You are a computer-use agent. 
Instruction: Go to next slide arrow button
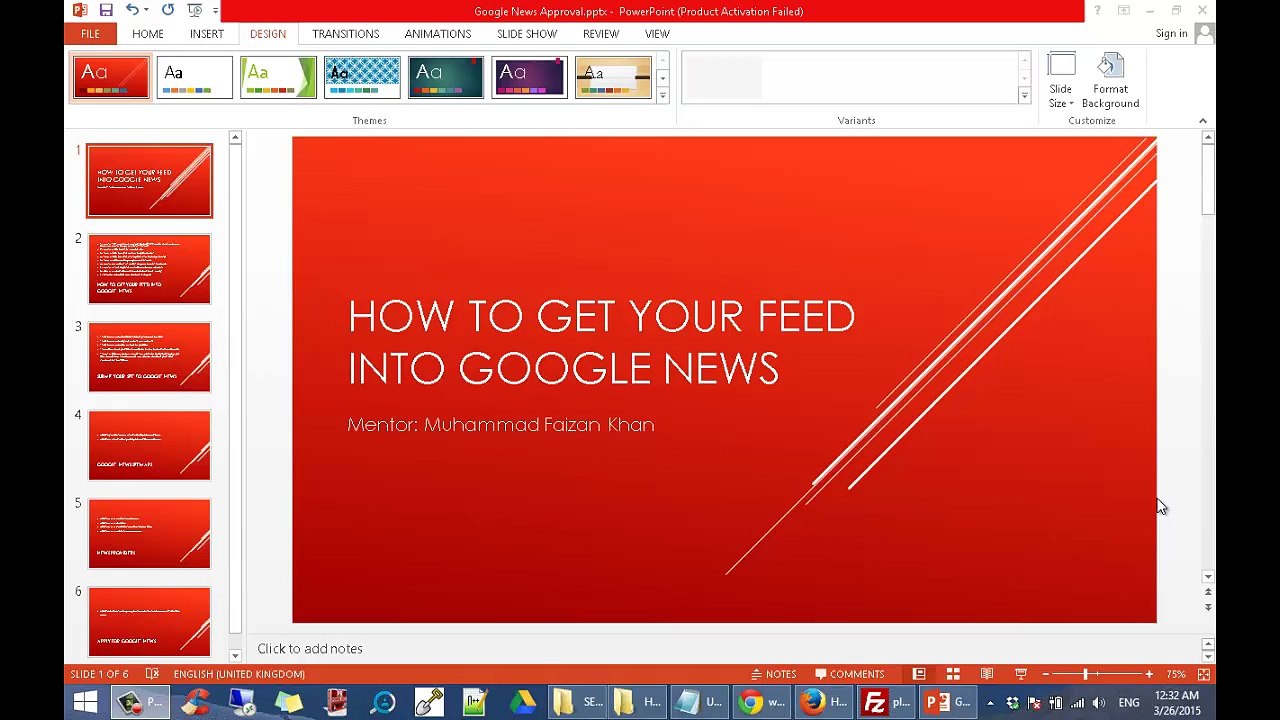point(1208,606)
